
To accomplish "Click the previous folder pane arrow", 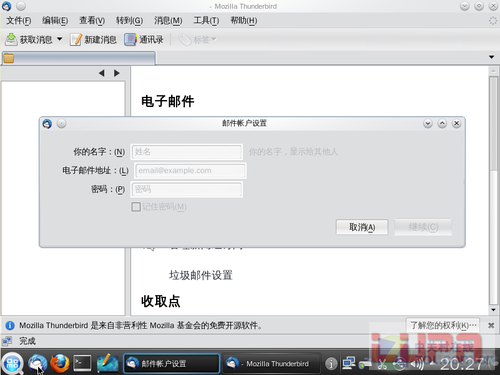I will click(x=102, y=73).
